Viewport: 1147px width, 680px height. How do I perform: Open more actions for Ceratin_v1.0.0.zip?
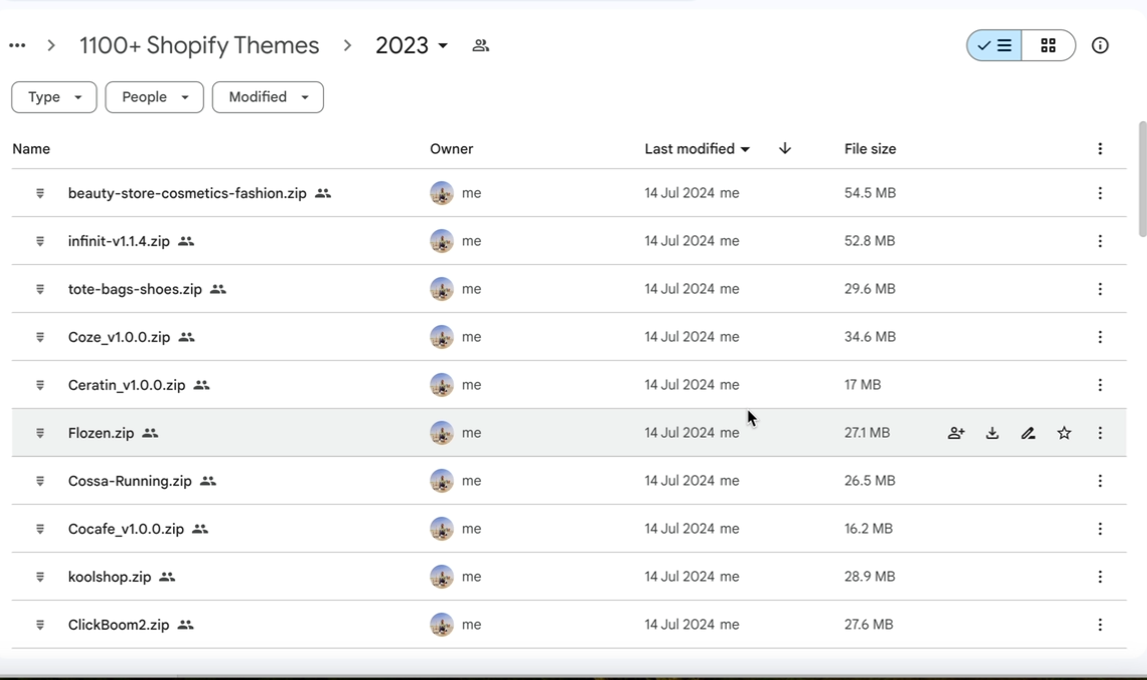(x=1100, y=385)
